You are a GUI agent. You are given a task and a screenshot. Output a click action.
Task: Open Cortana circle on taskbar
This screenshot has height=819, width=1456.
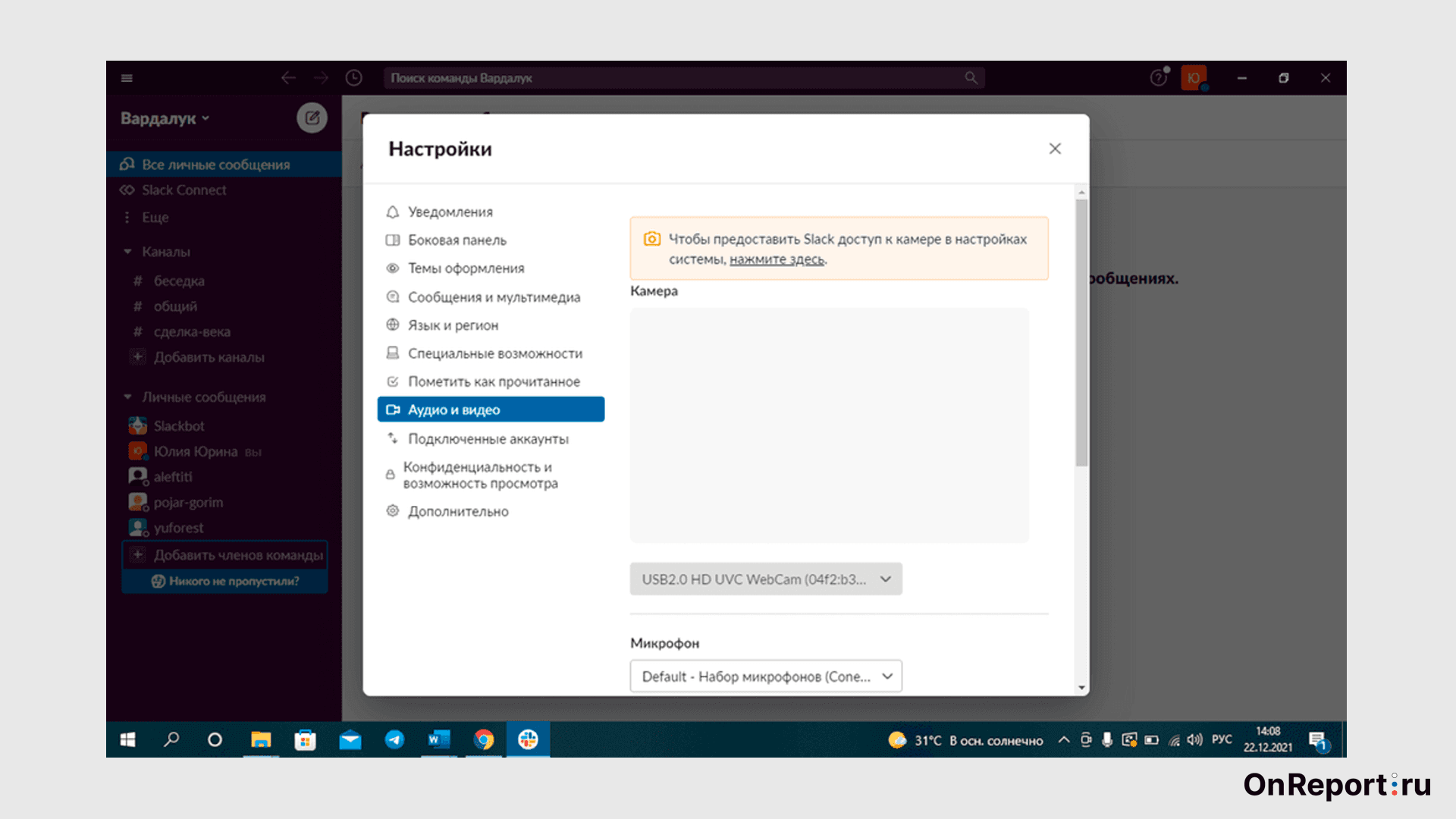coord(215,739)
